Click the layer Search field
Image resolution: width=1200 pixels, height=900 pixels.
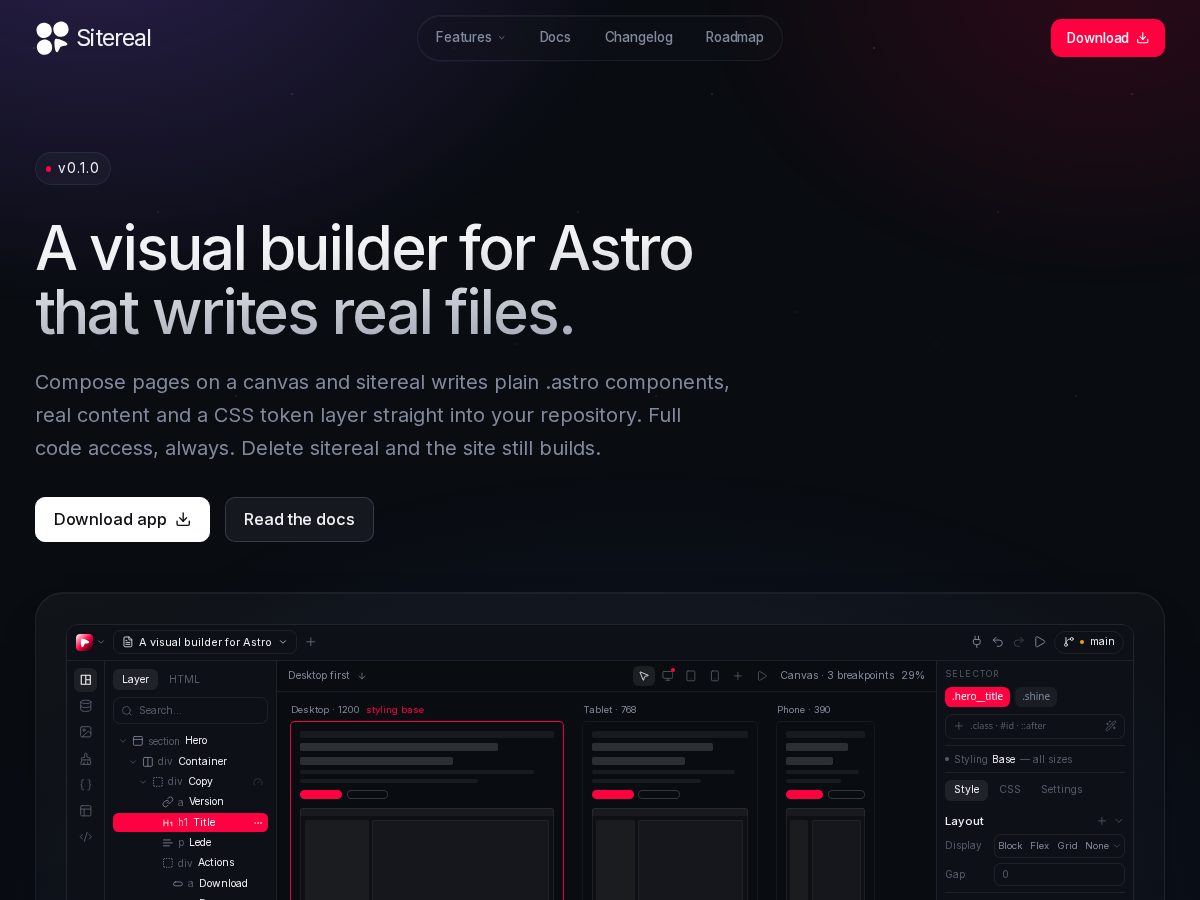click(190, 711)
